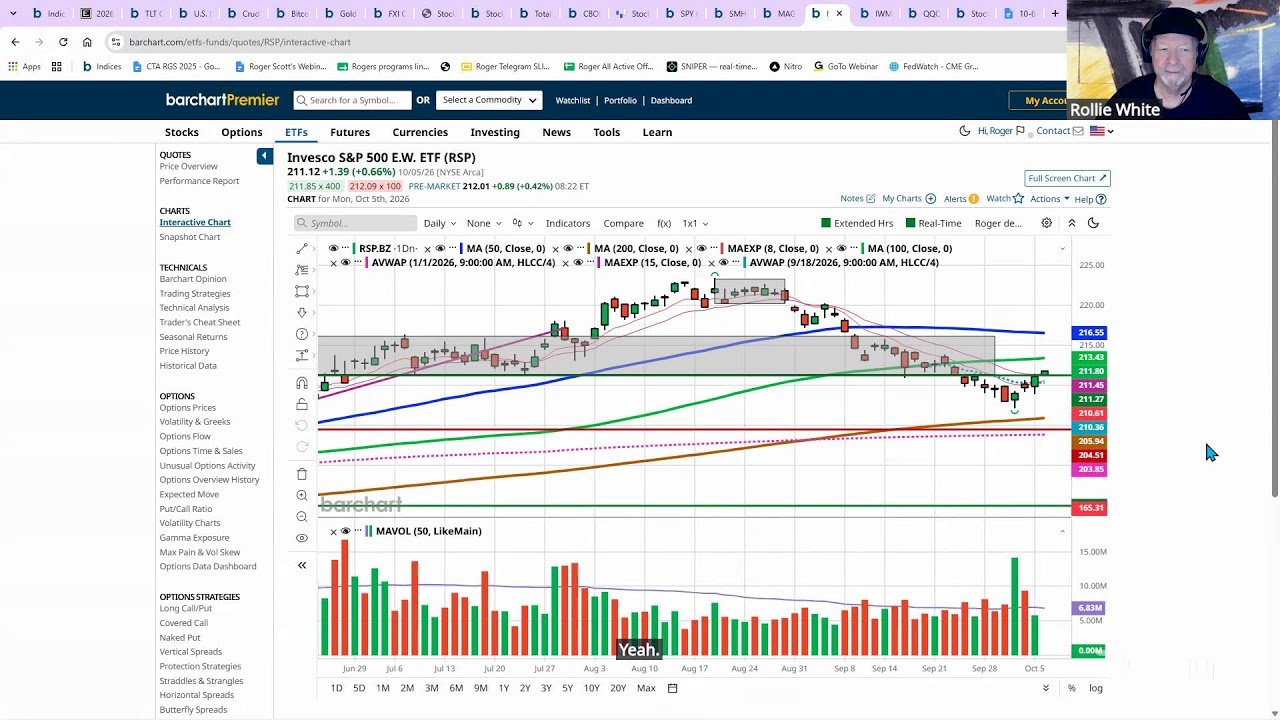The height and width of the screenshot is (720, 1280).
Task: Select the line drawing tool
Action: pos(302,249)
